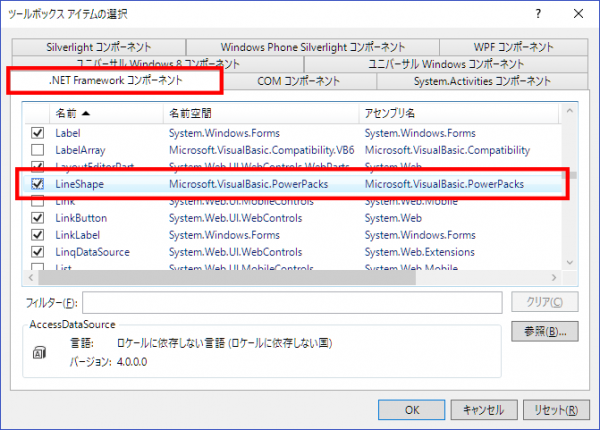Click the キャンセル button
The width and height of the screenshot is (600, 430).
484,410
